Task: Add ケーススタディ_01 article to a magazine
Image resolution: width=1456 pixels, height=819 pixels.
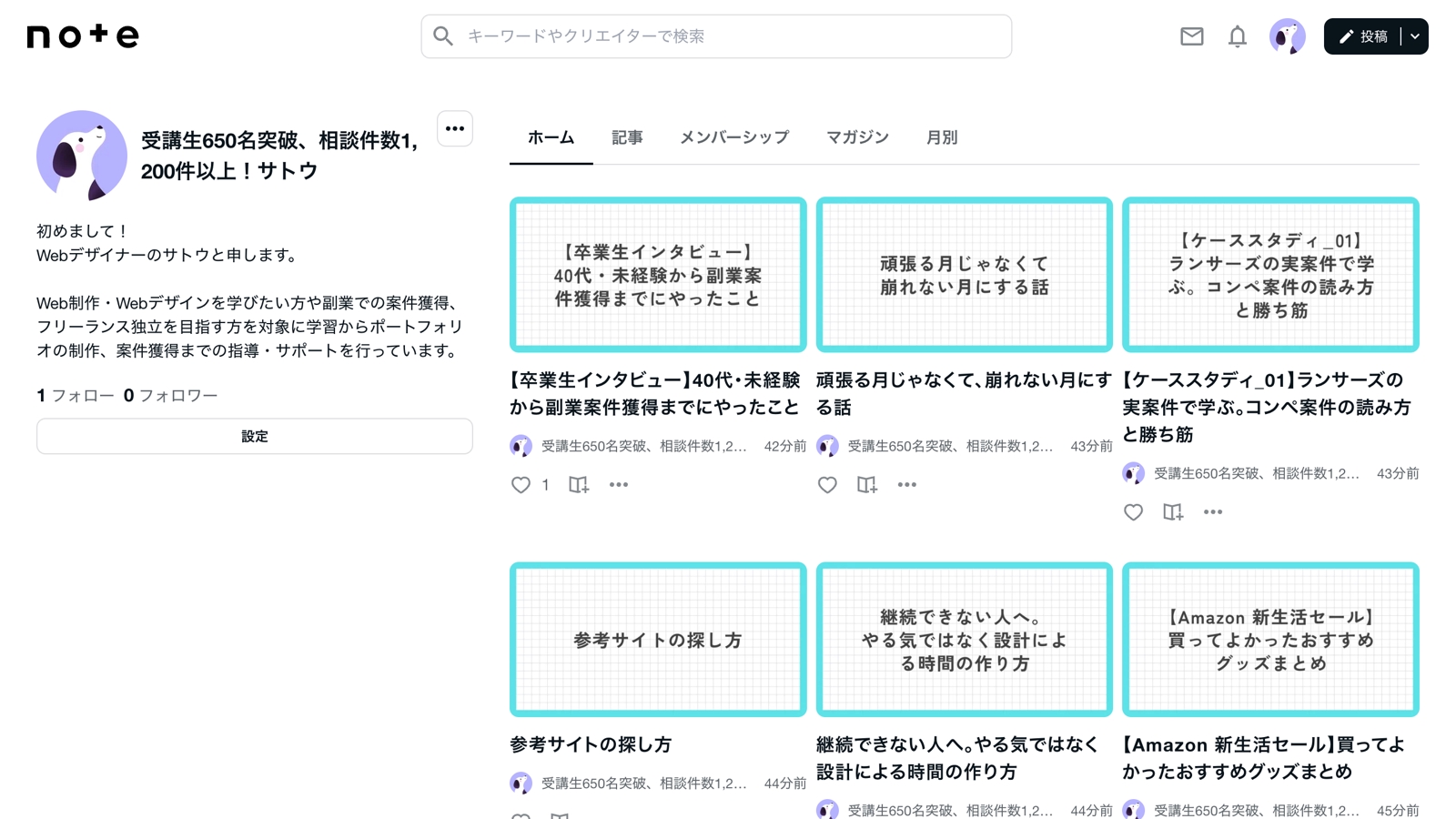Action: click(1173, 512)
